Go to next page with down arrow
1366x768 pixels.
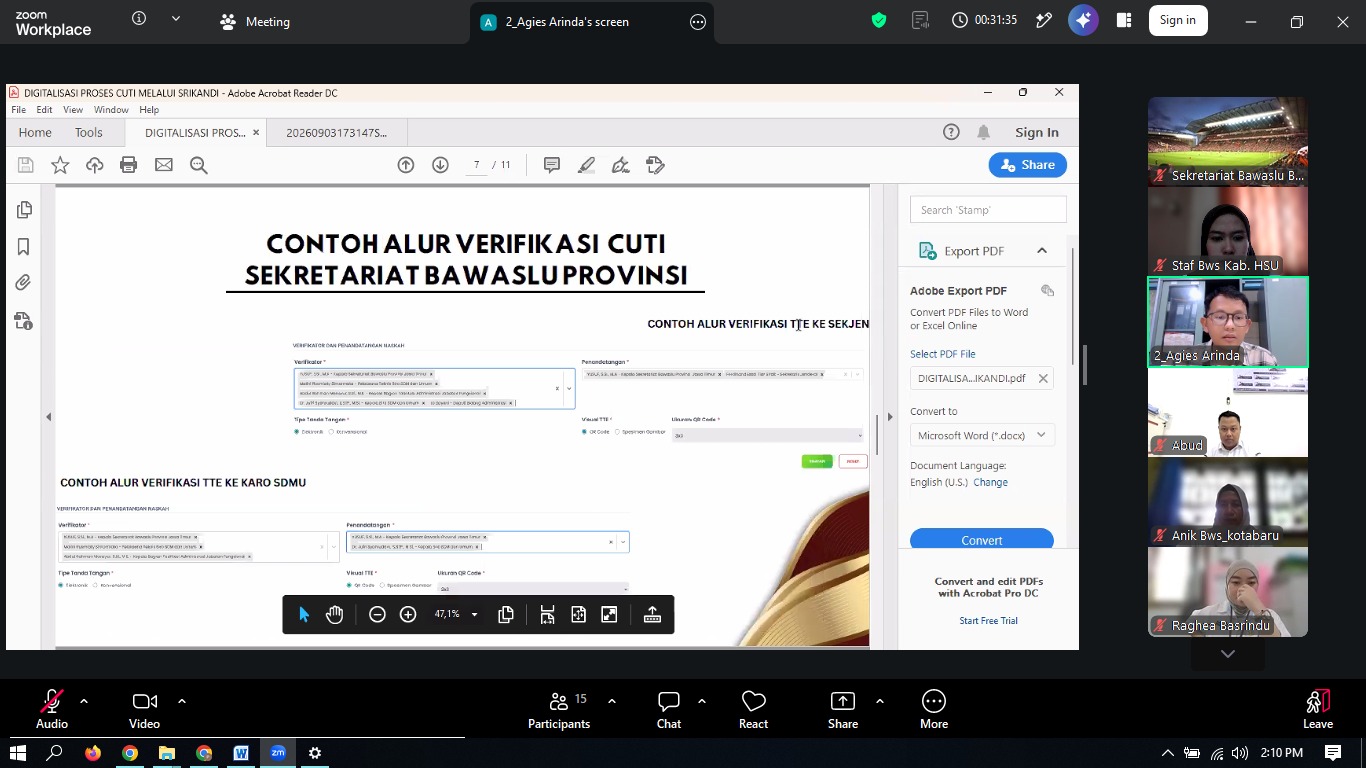[440, 165]
